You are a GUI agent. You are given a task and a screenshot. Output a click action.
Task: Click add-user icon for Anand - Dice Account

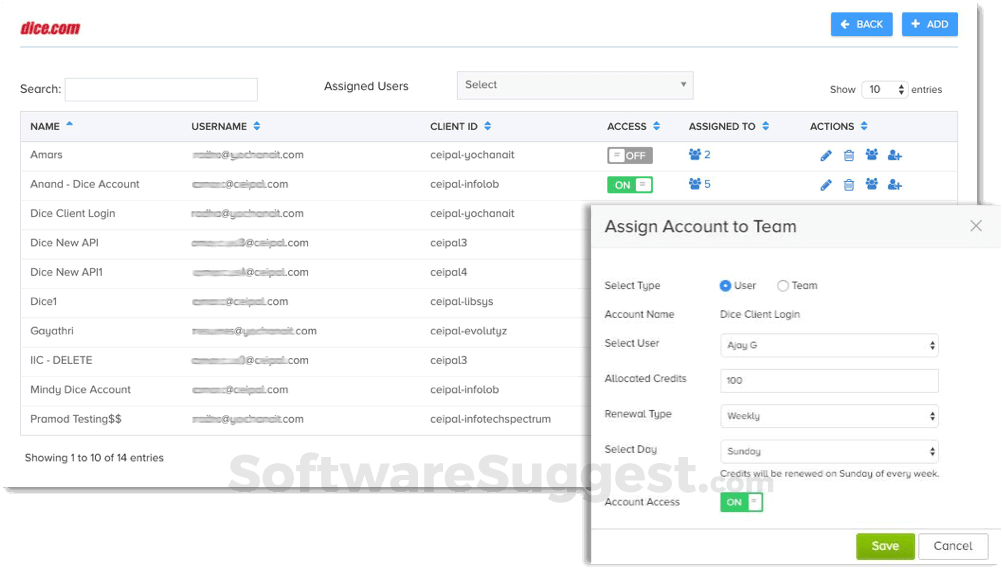point(895,185)
